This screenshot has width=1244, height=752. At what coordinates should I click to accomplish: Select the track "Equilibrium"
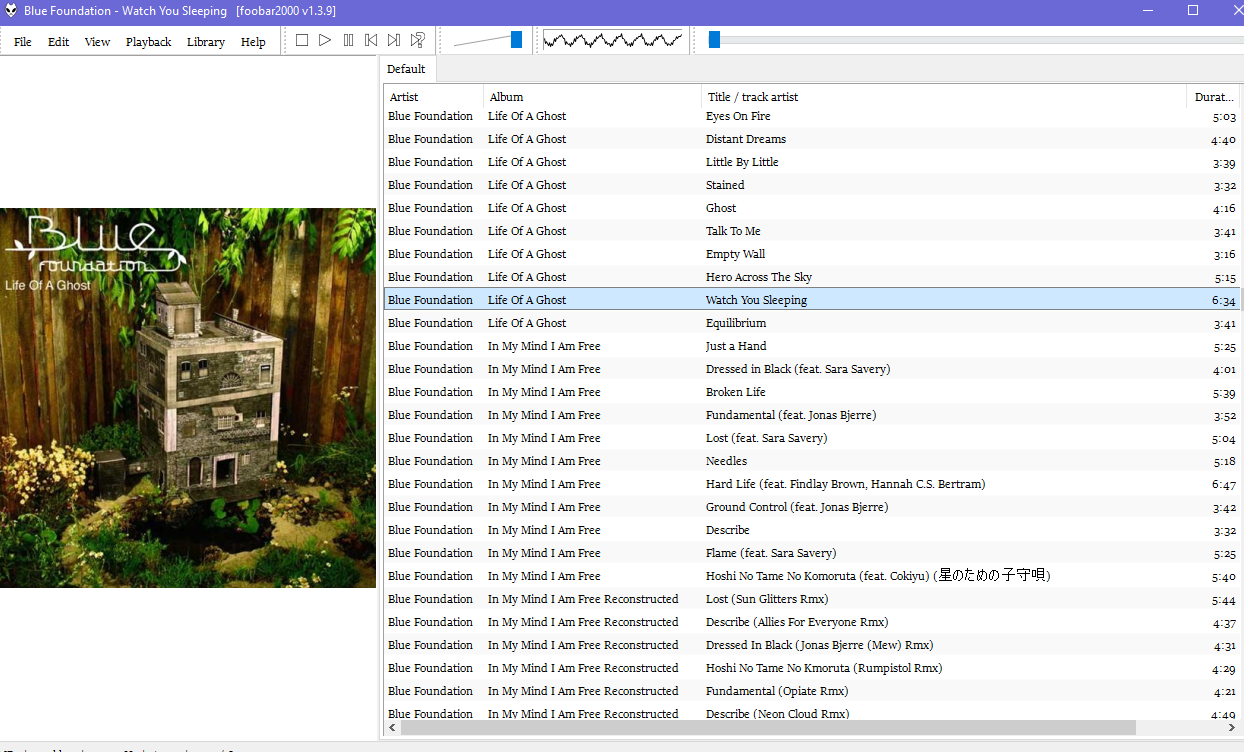[736, 323]
